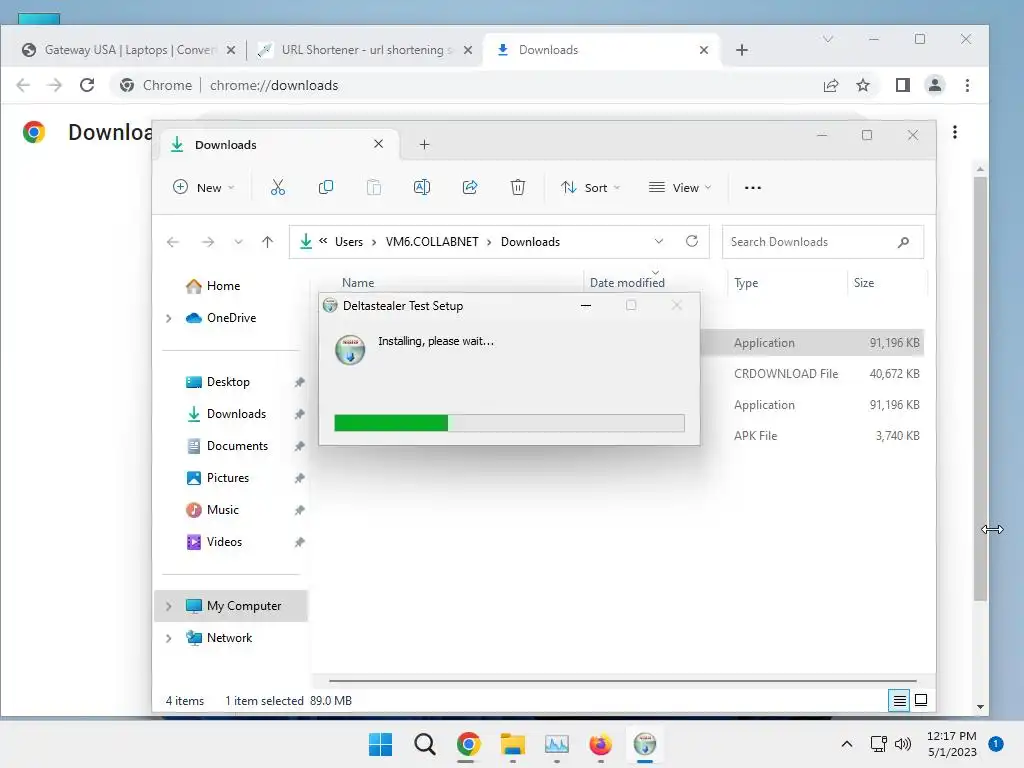Open Videos in the navigation pane

tap(224, 542)
